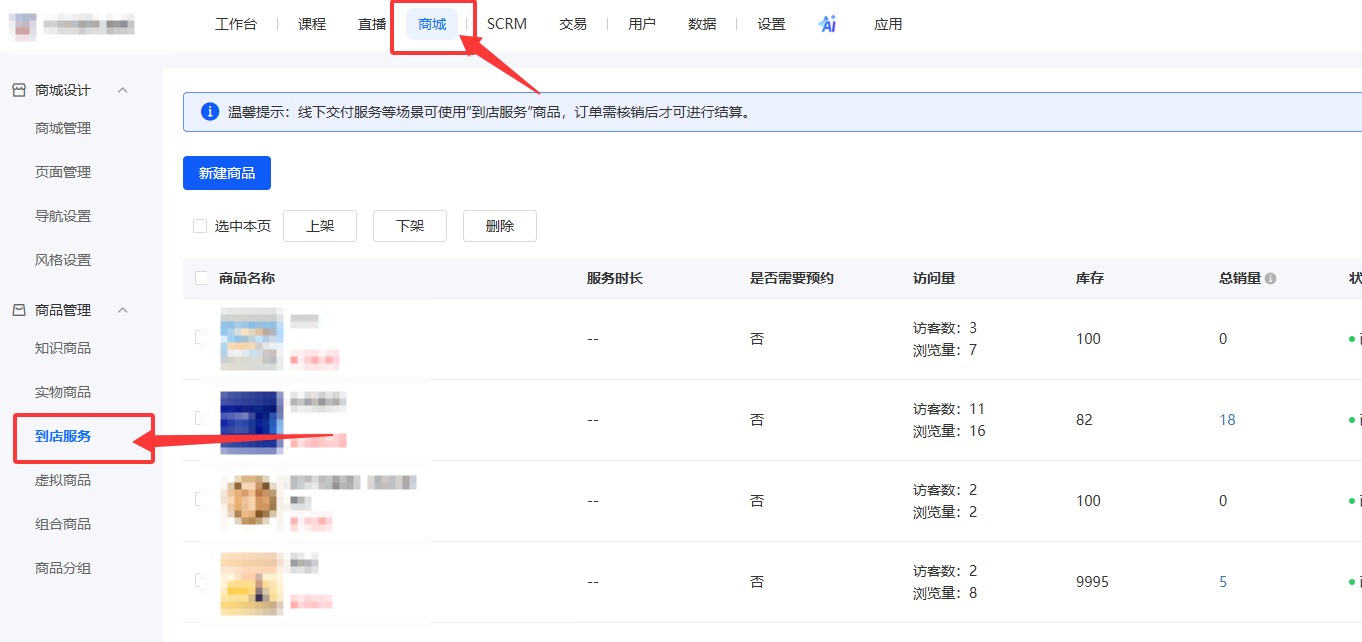Open 虚拟商品 in the sidebar

tap(63, 480)
